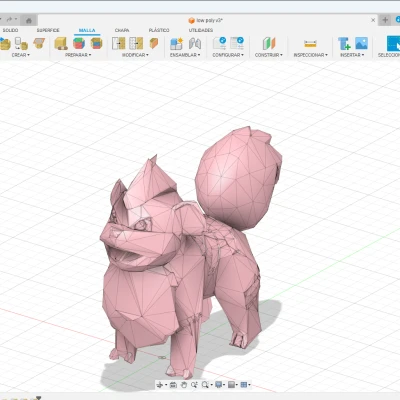Screen dimensions: 400x400
Task: Click the Zoom tool with plus in navigation bar
Action: 194,385
